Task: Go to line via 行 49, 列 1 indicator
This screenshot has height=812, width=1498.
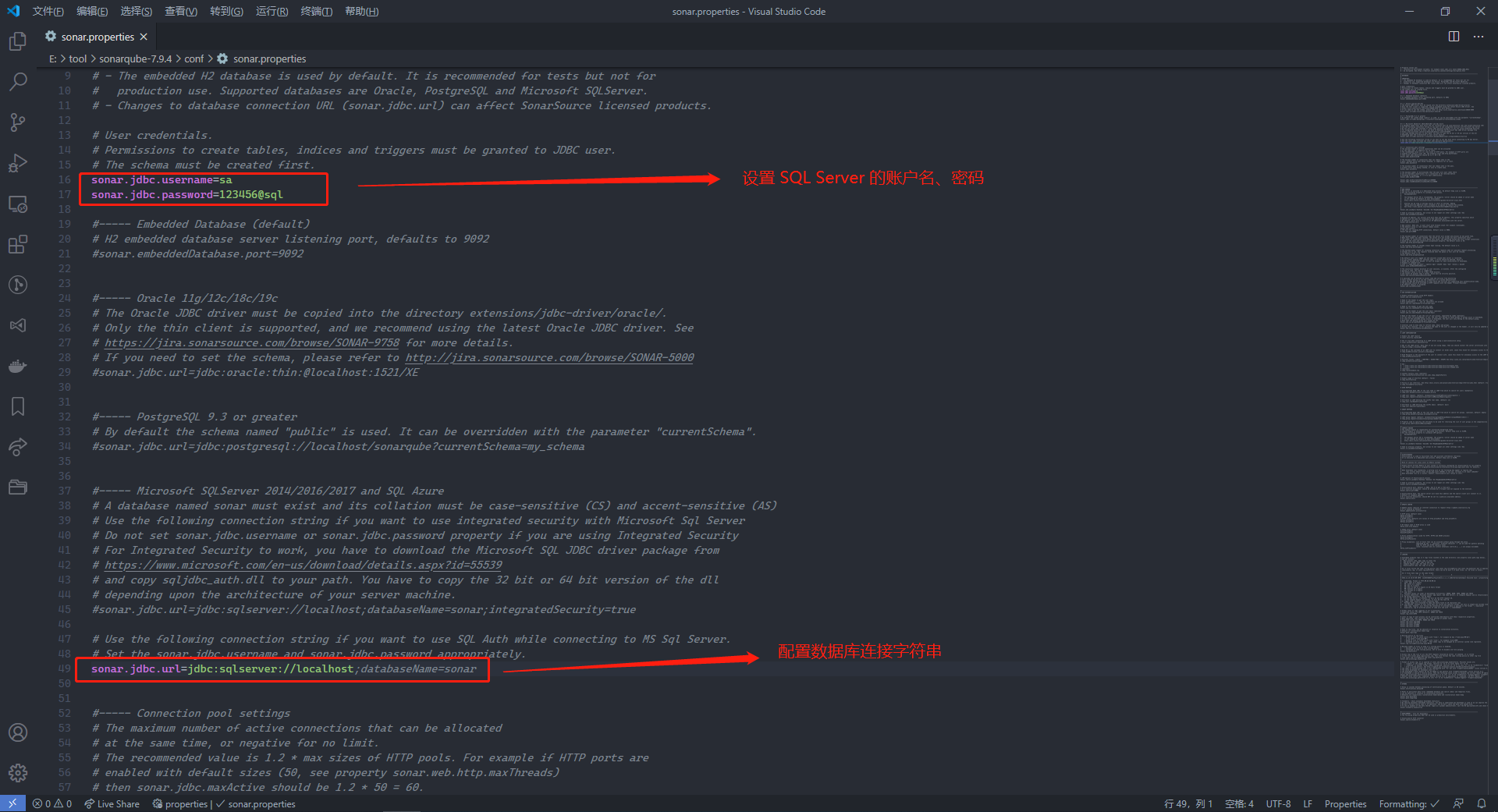Action: click(x=1188, y=803)
